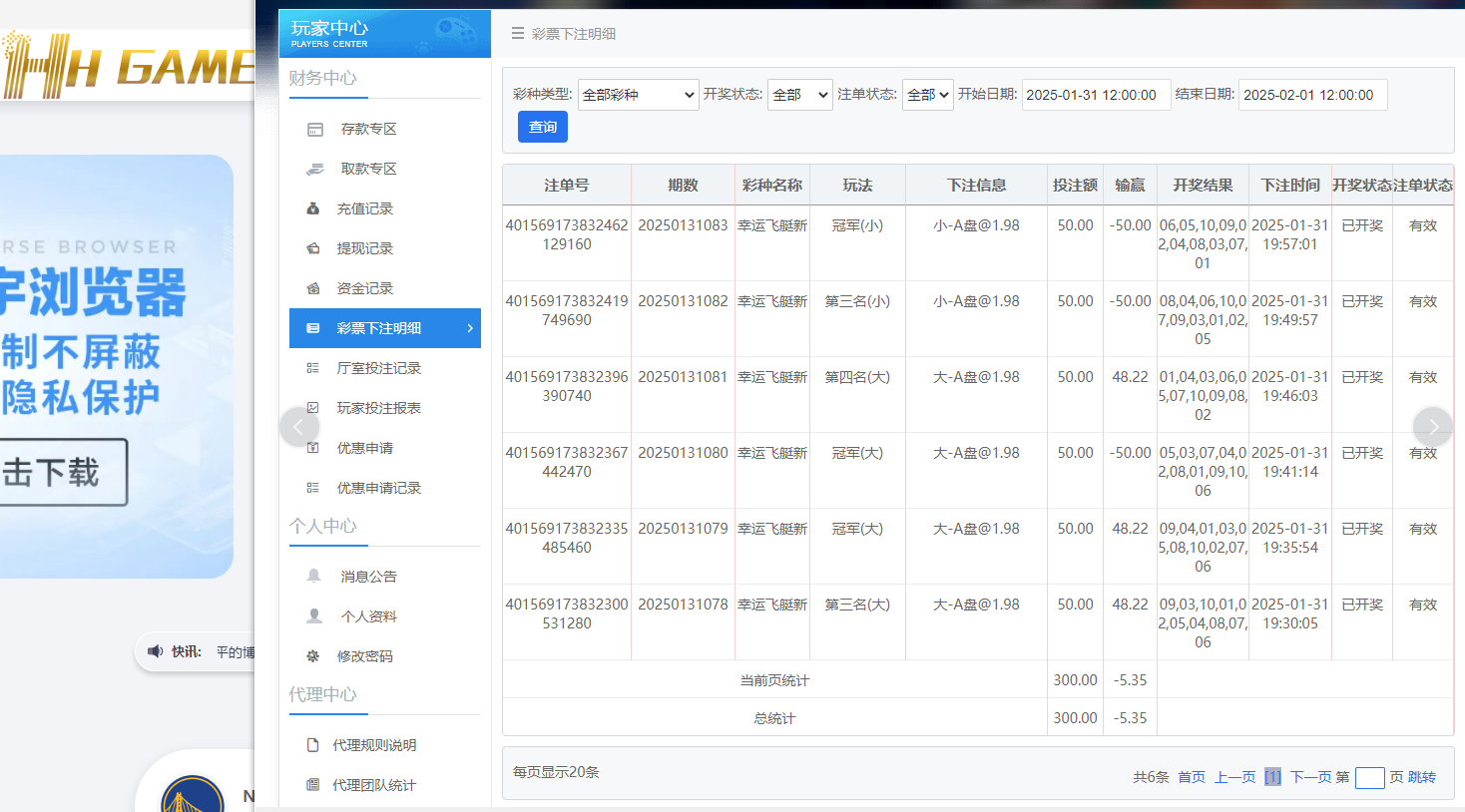Click the 取款专区 withdrawal icon
Screen dimensions: 1465x812
tap(314, 169)
